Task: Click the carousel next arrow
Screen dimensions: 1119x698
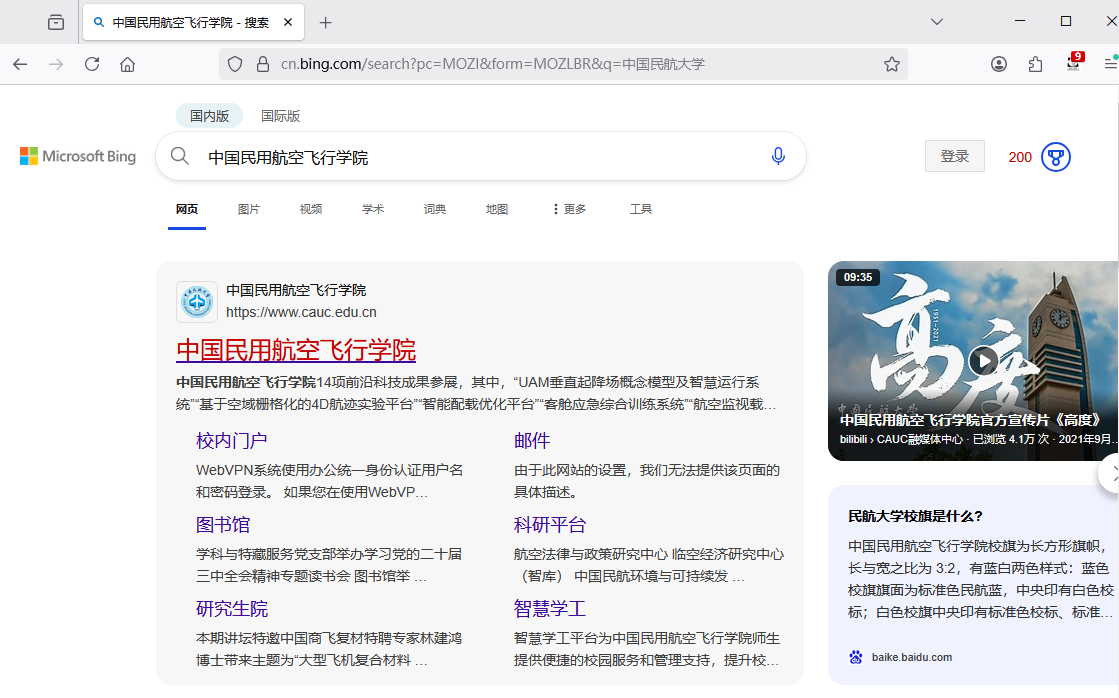Action: tap(1112, 472)
